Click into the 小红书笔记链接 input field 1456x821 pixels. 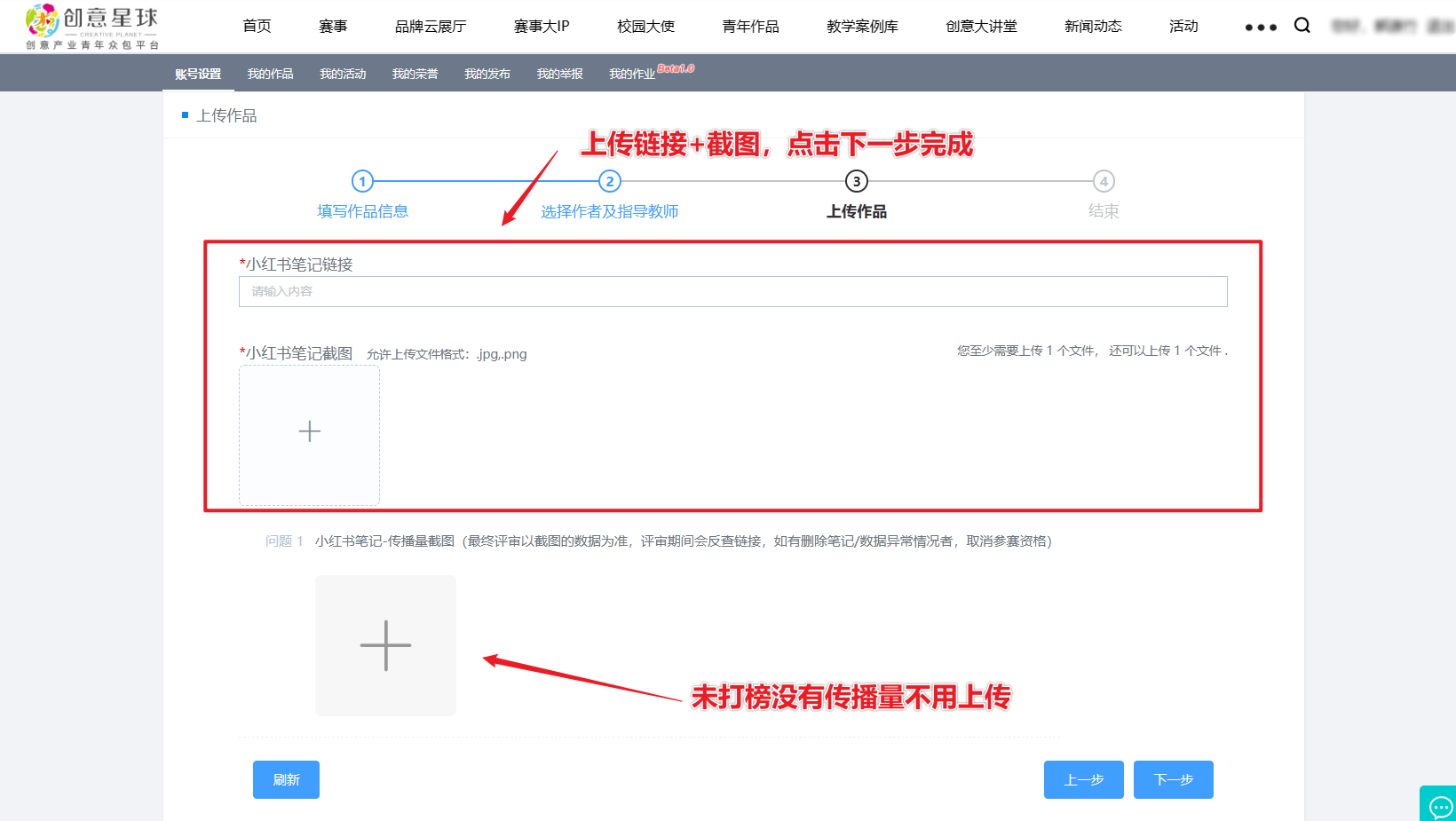tap(733, 291)
